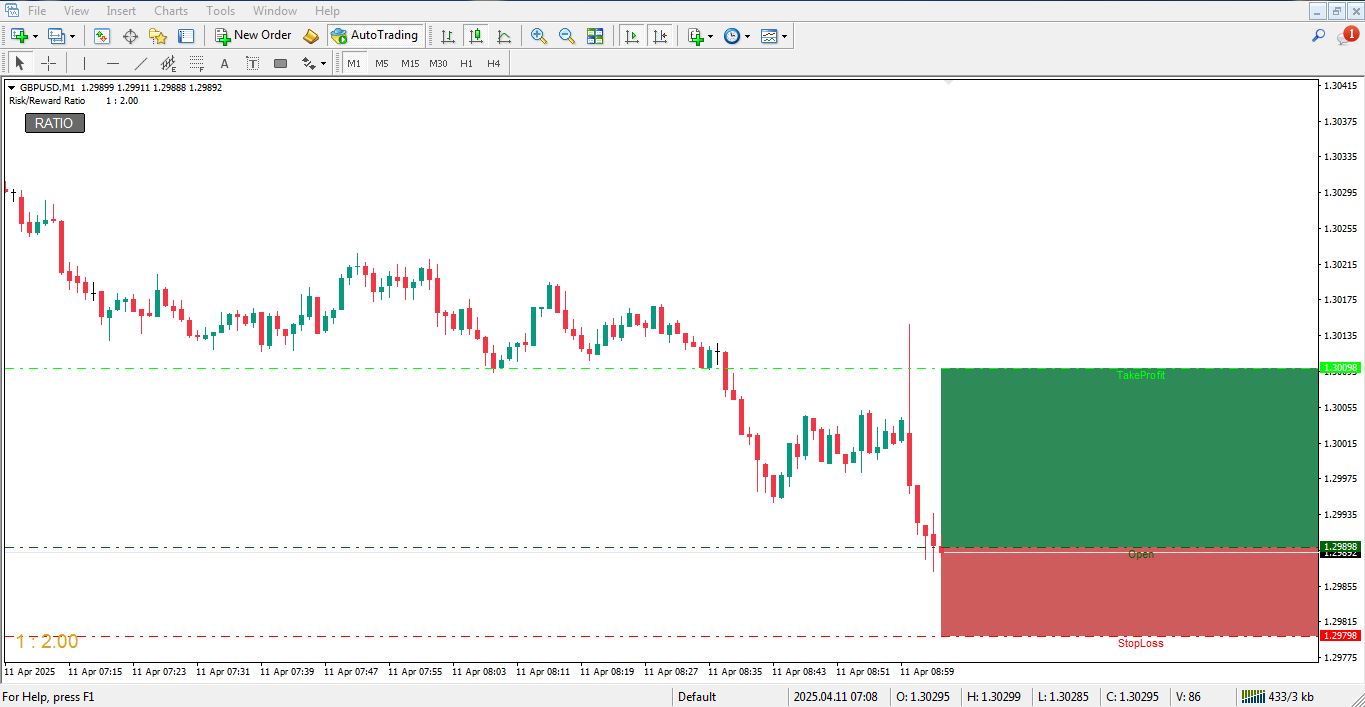This screenshot has height=707, width=1365.
Task: Expand the Templates dropdown
Action: pyautogui.click(x=784, y=36)
